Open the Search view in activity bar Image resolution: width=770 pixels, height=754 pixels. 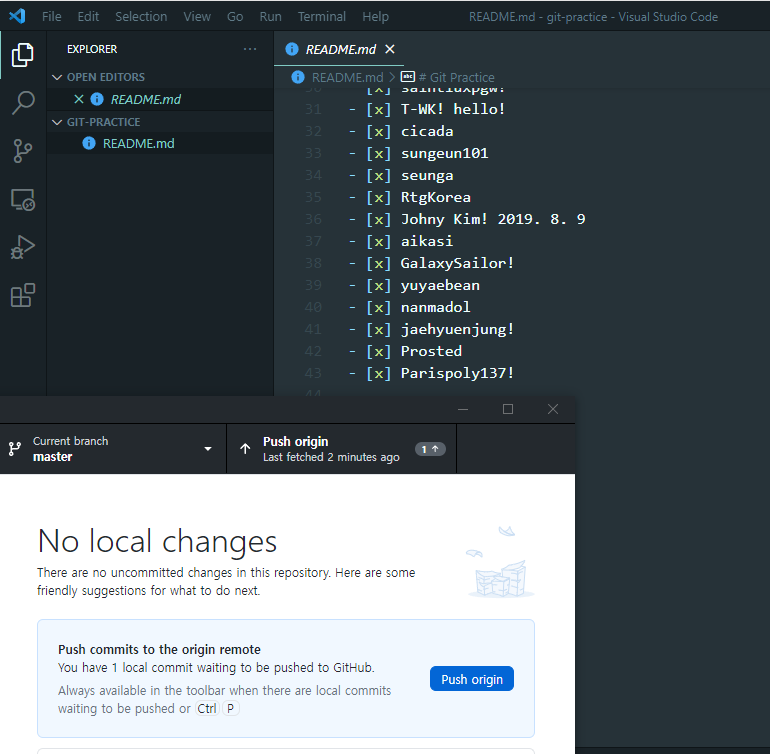tap(23, 103)
